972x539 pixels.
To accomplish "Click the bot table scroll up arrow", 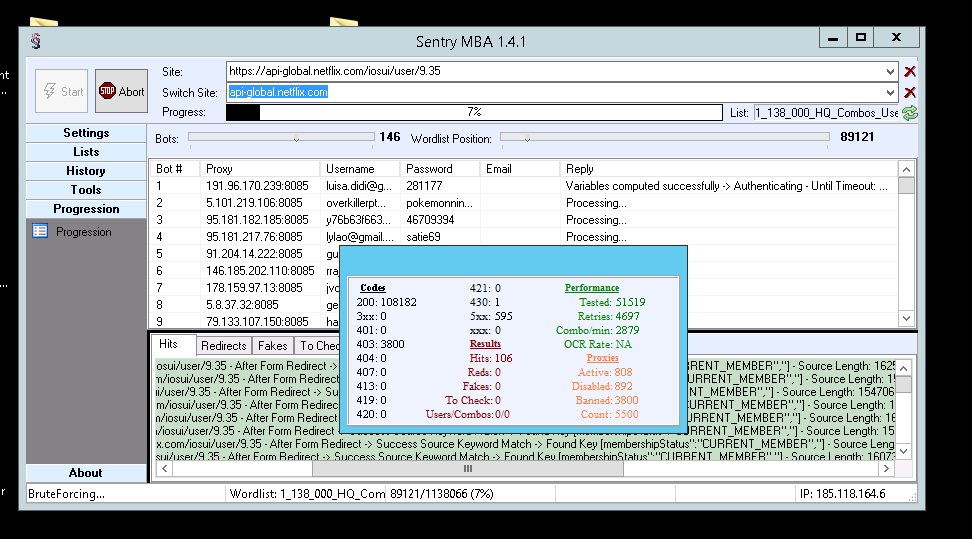I will coord(906,169).
